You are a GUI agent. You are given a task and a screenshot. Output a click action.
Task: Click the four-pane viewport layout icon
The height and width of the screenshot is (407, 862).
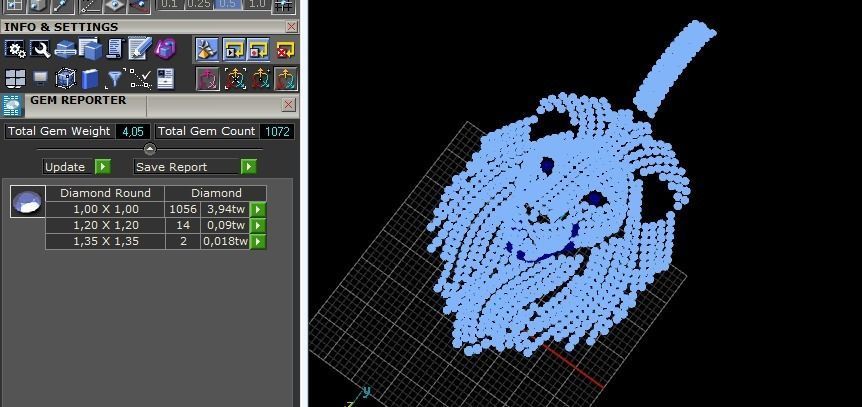click(x=15, y=79)
